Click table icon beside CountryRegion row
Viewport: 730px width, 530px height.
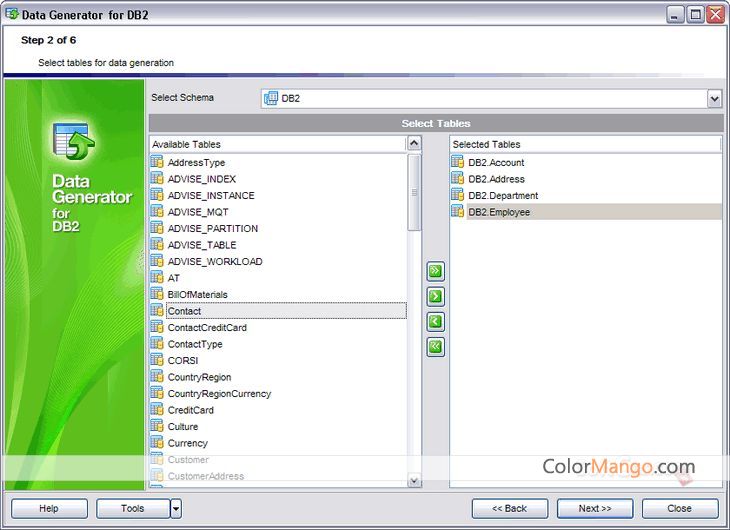coord(157,377)
